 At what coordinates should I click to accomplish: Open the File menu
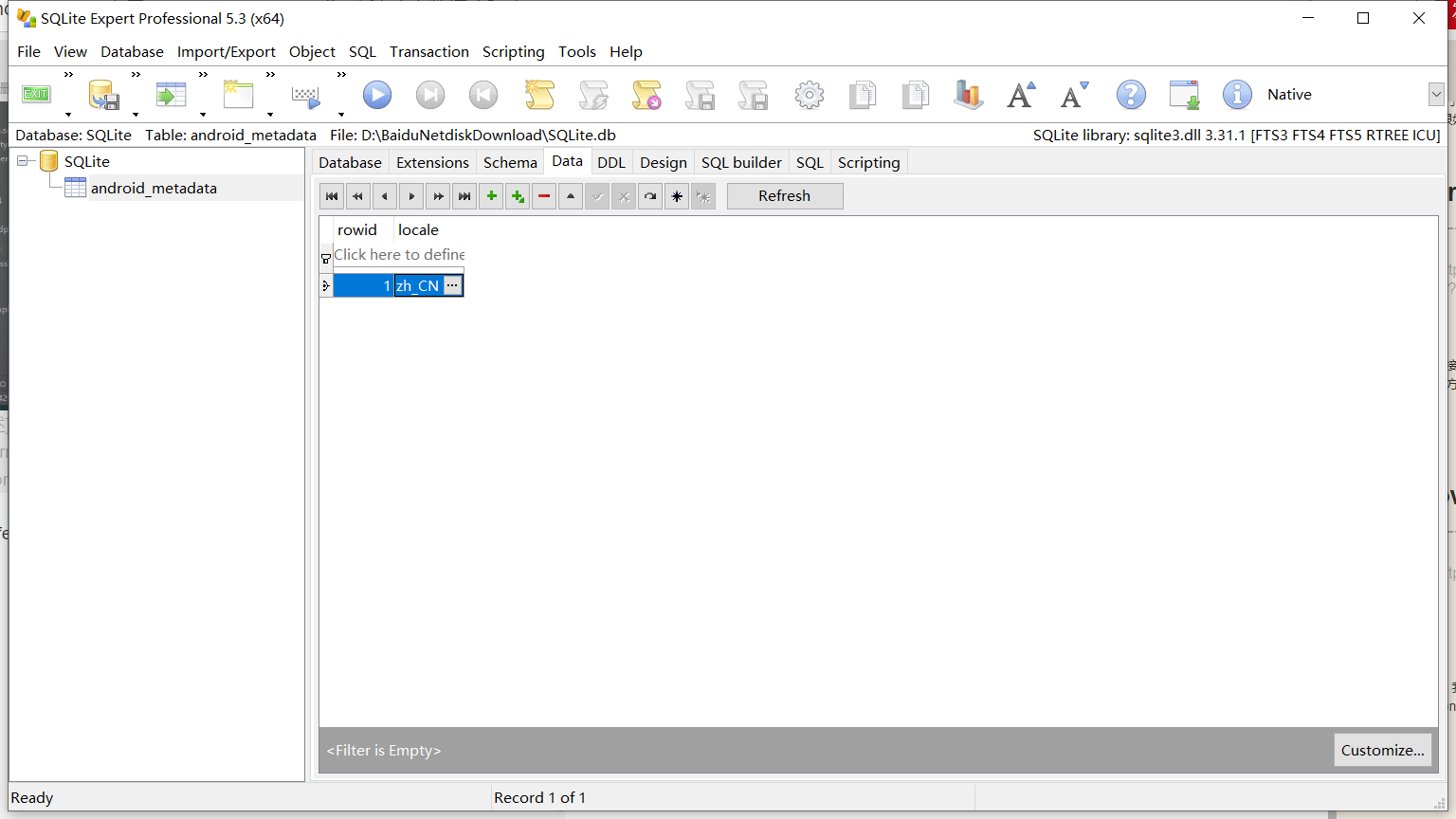tap(28, 51)
